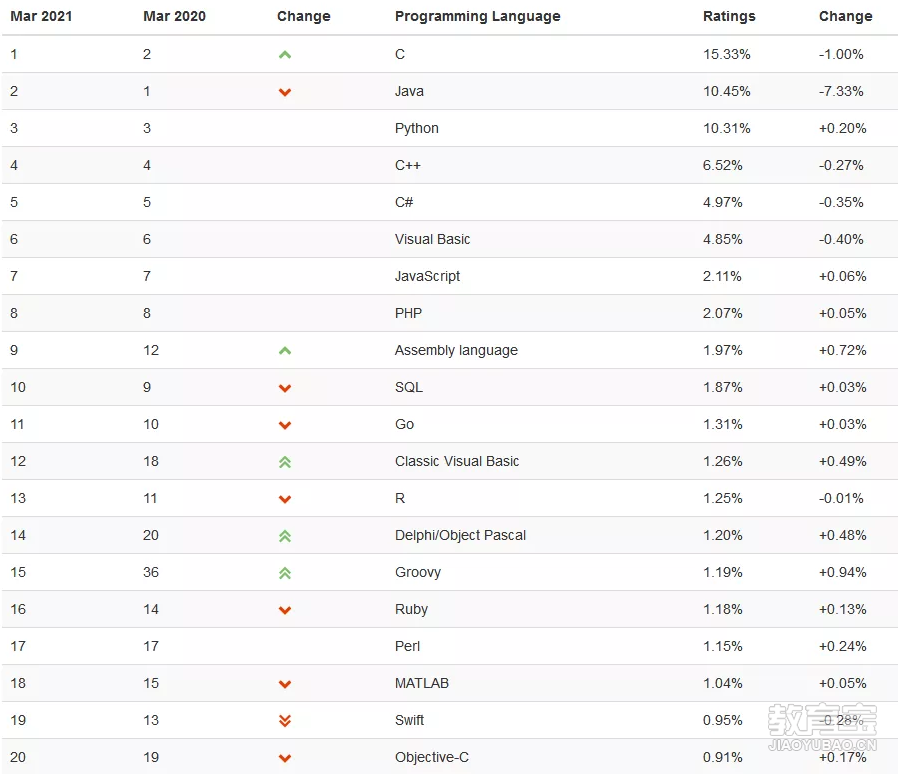Click double green arrow for Classic Visual Basic
This screenshot has height=774, width=898.
click(285, 462)
